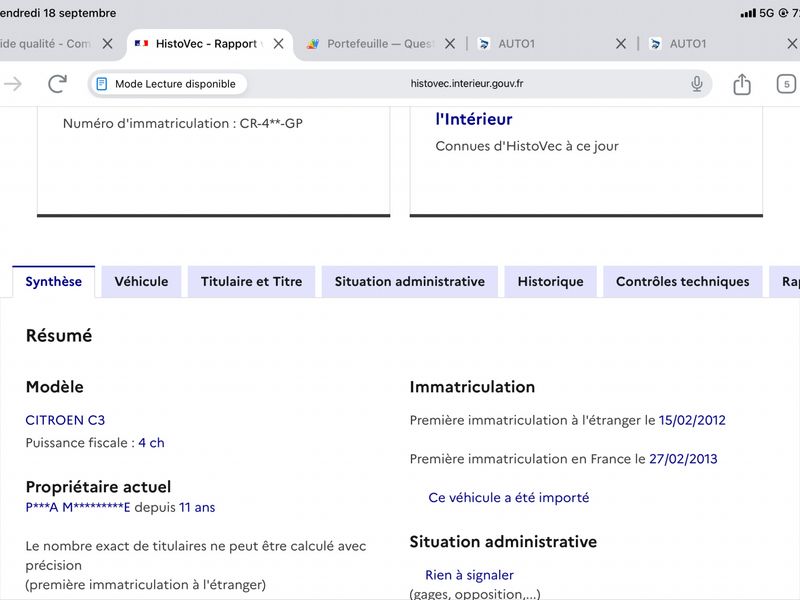Image resolution: width=800 pixels, height=600 pixels.
Task: Open Reader mode via Mode Lecture icon
Action: [102, 84]
